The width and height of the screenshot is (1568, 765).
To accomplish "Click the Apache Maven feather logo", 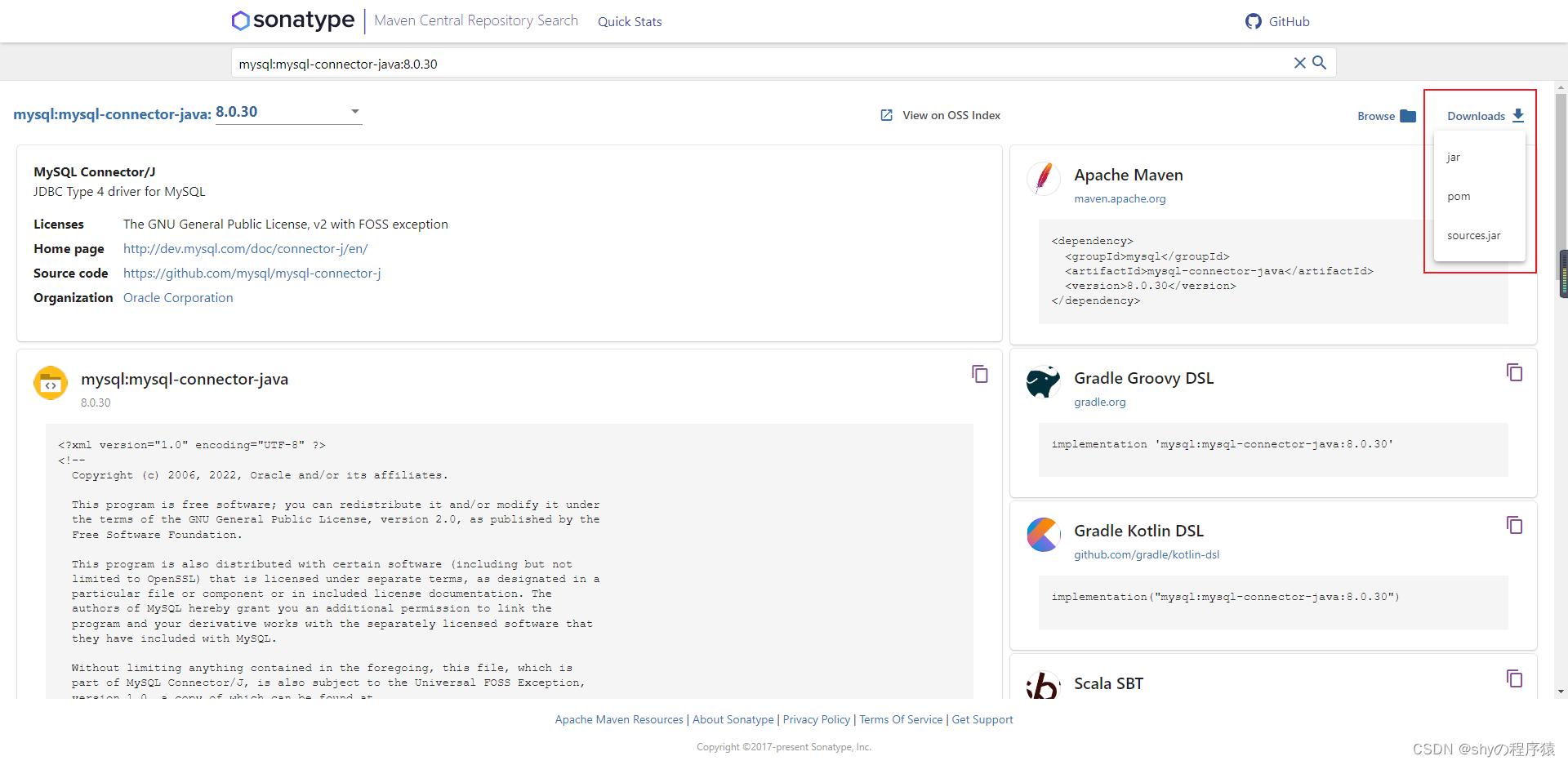I will point(1043,178).
